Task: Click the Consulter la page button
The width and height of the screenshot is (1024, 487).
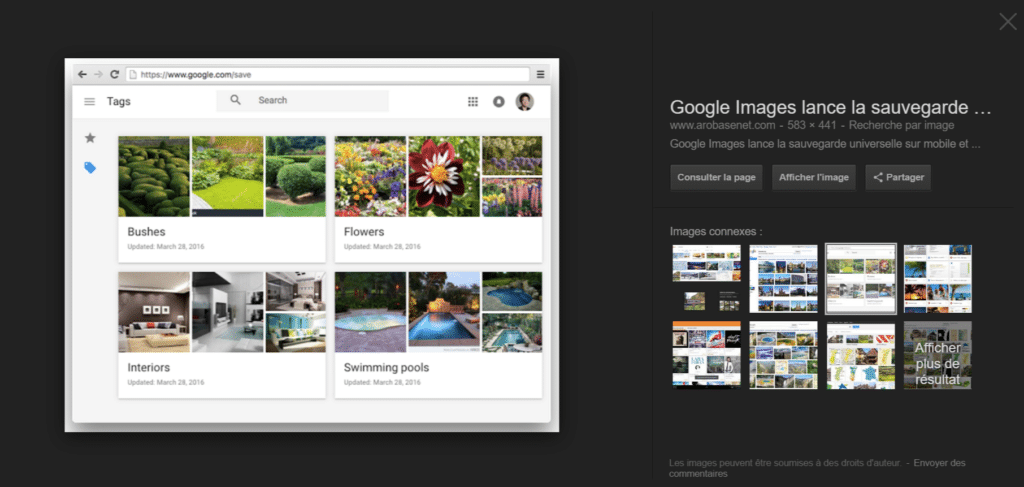Action: (717, 178)
